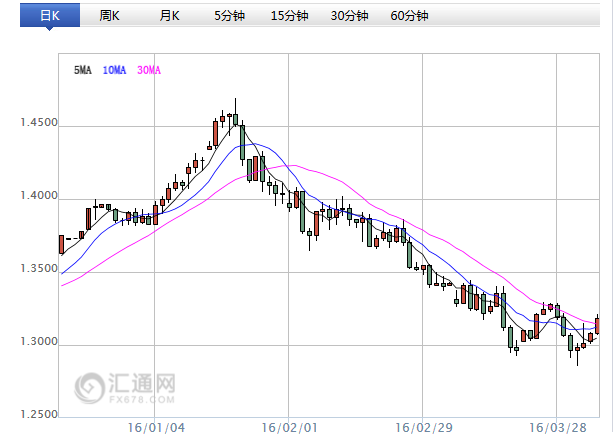
Task: Click the highest candlestick at the chart peak
Action: click(233, 118)
